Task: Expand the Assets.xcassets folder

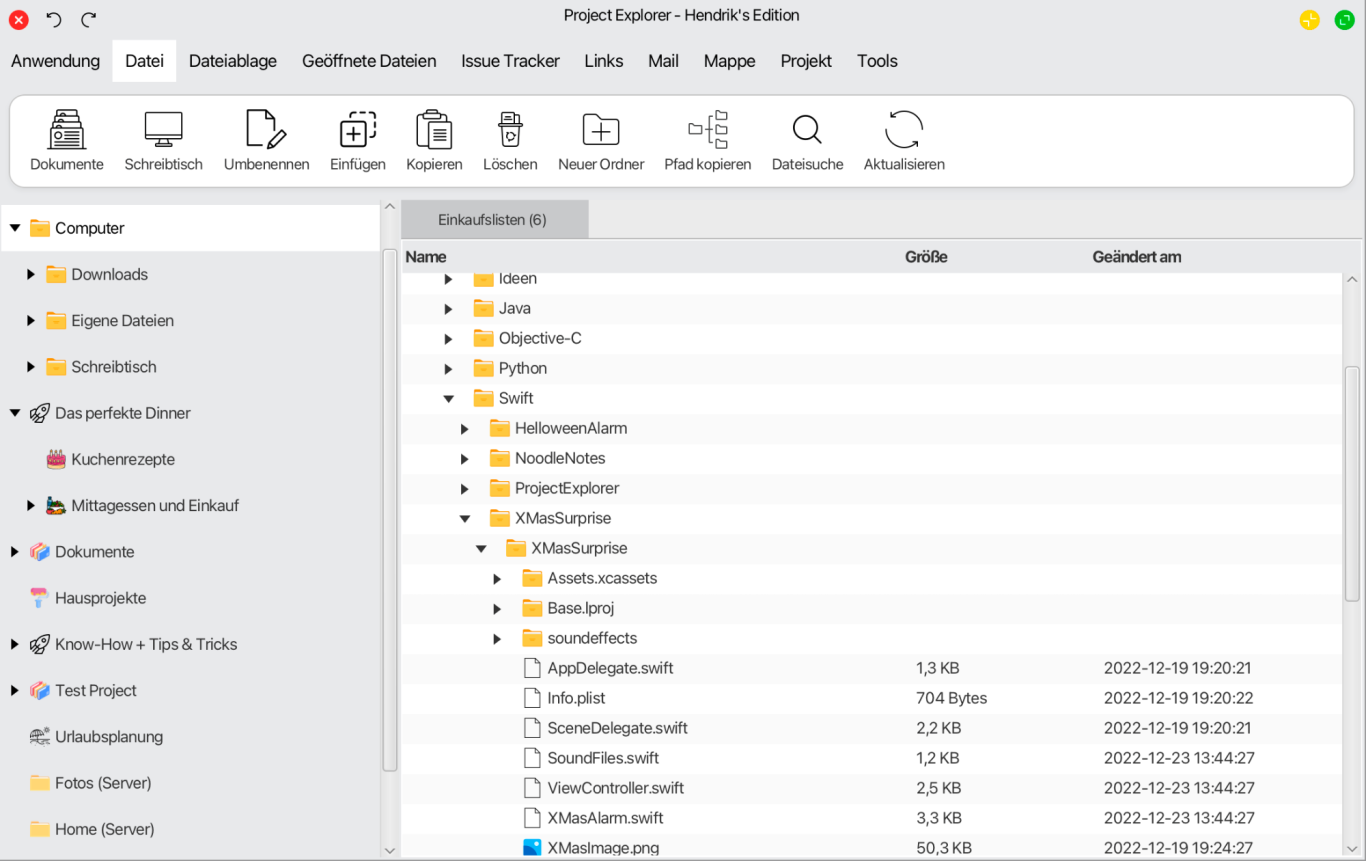Action: pos(497,578)
